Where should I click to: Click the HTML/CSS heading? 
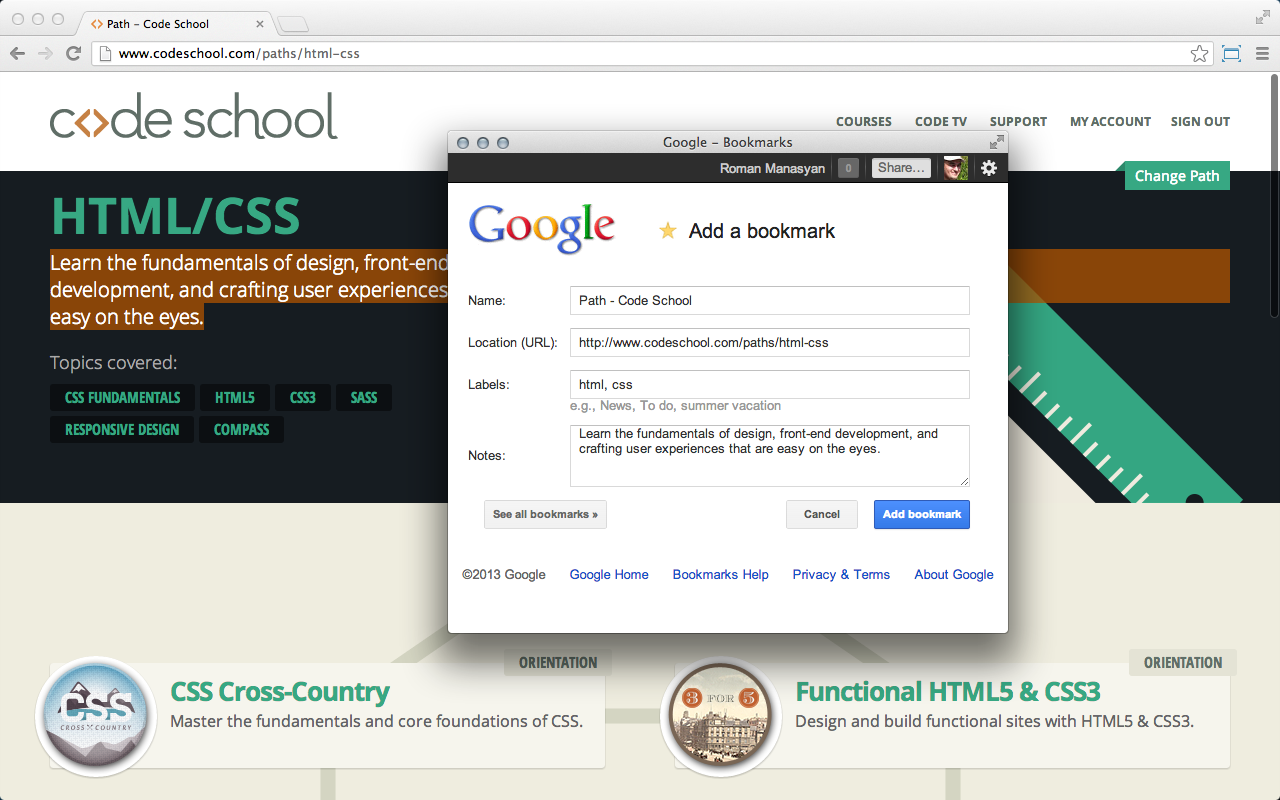(175, 215)
